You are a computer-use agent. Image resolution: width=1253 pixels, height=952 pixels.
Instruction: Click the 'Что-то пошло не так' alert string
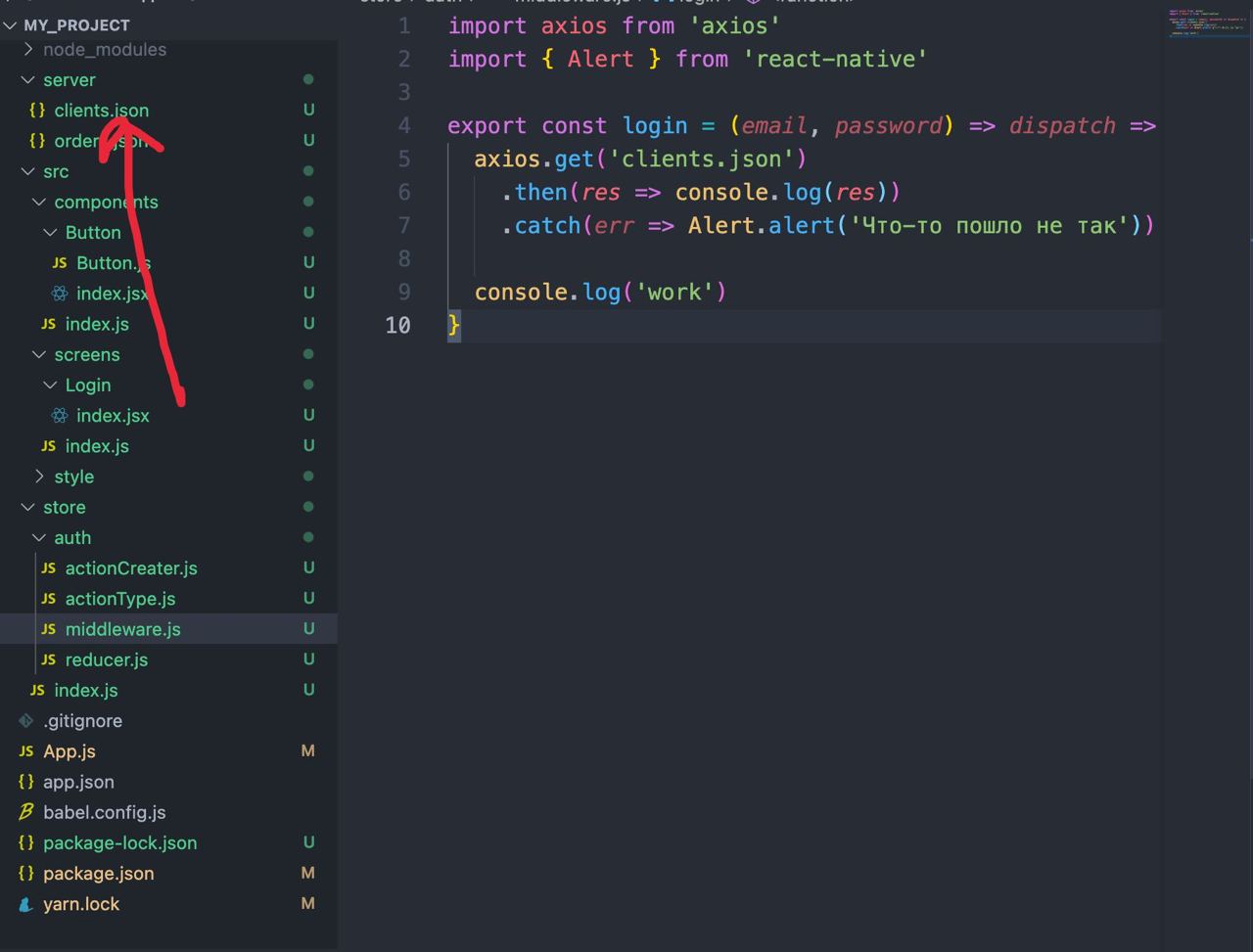point(990,225)
